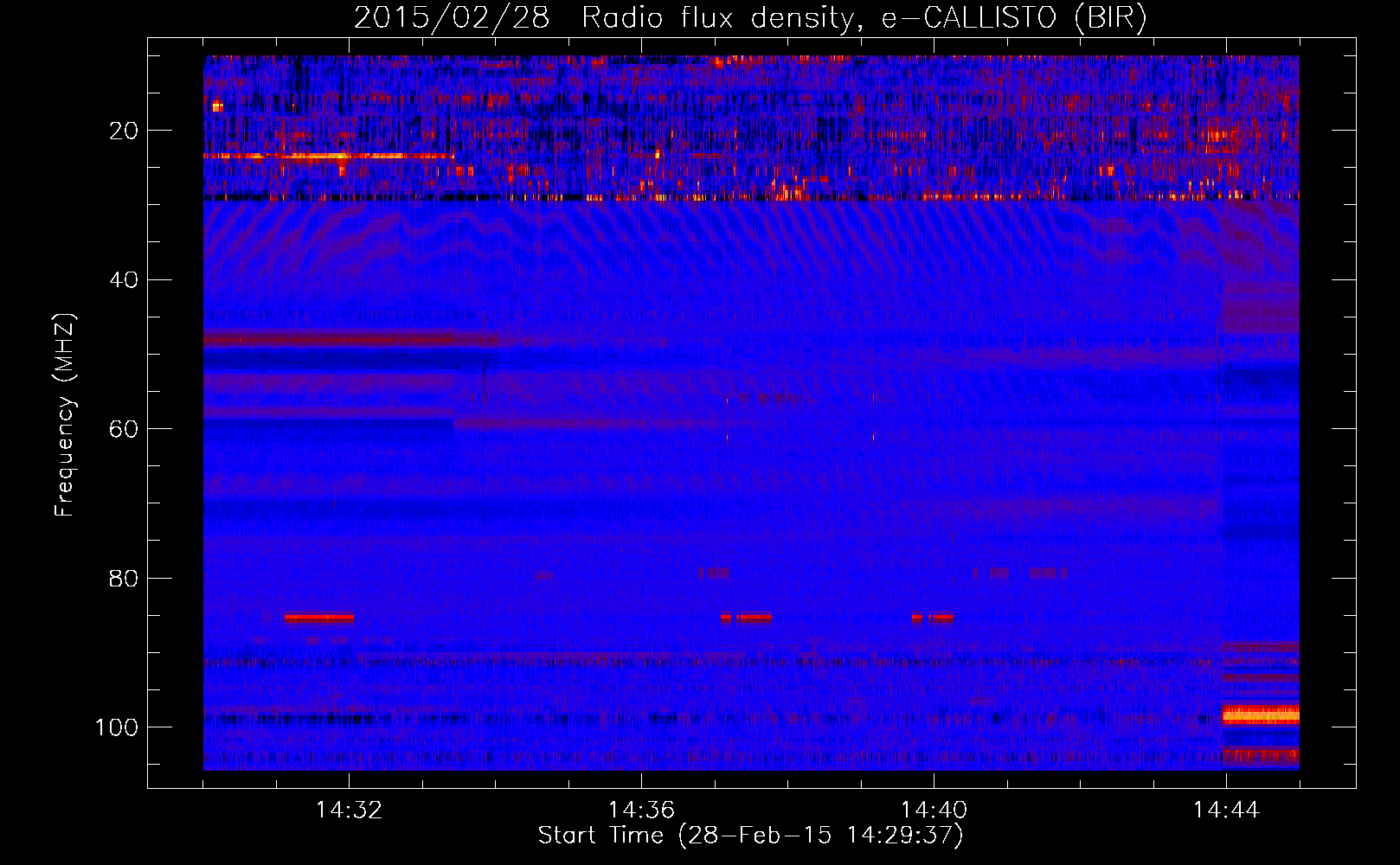Viewport: 1400px width, 865px height.
Task: Click the date 2015/02/28 in the title
Action: (452, 18)
